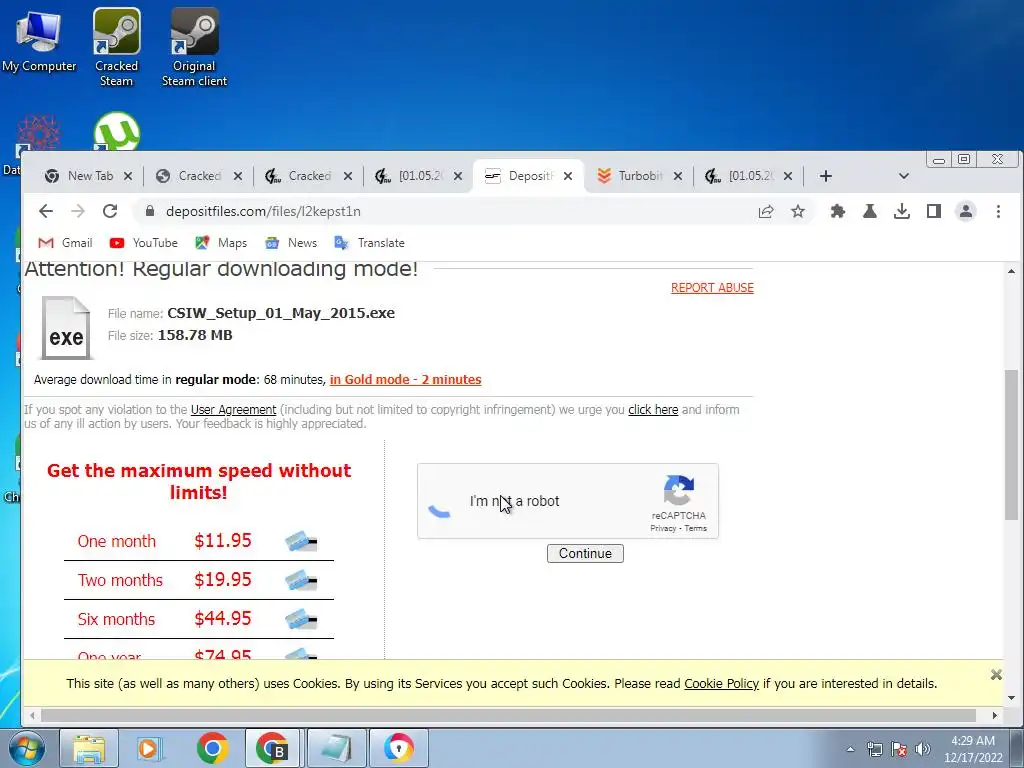The height and width of the screenshot is (768, 1024).
Task: Bookmark this page with the star icon
Action: (798, 211)
